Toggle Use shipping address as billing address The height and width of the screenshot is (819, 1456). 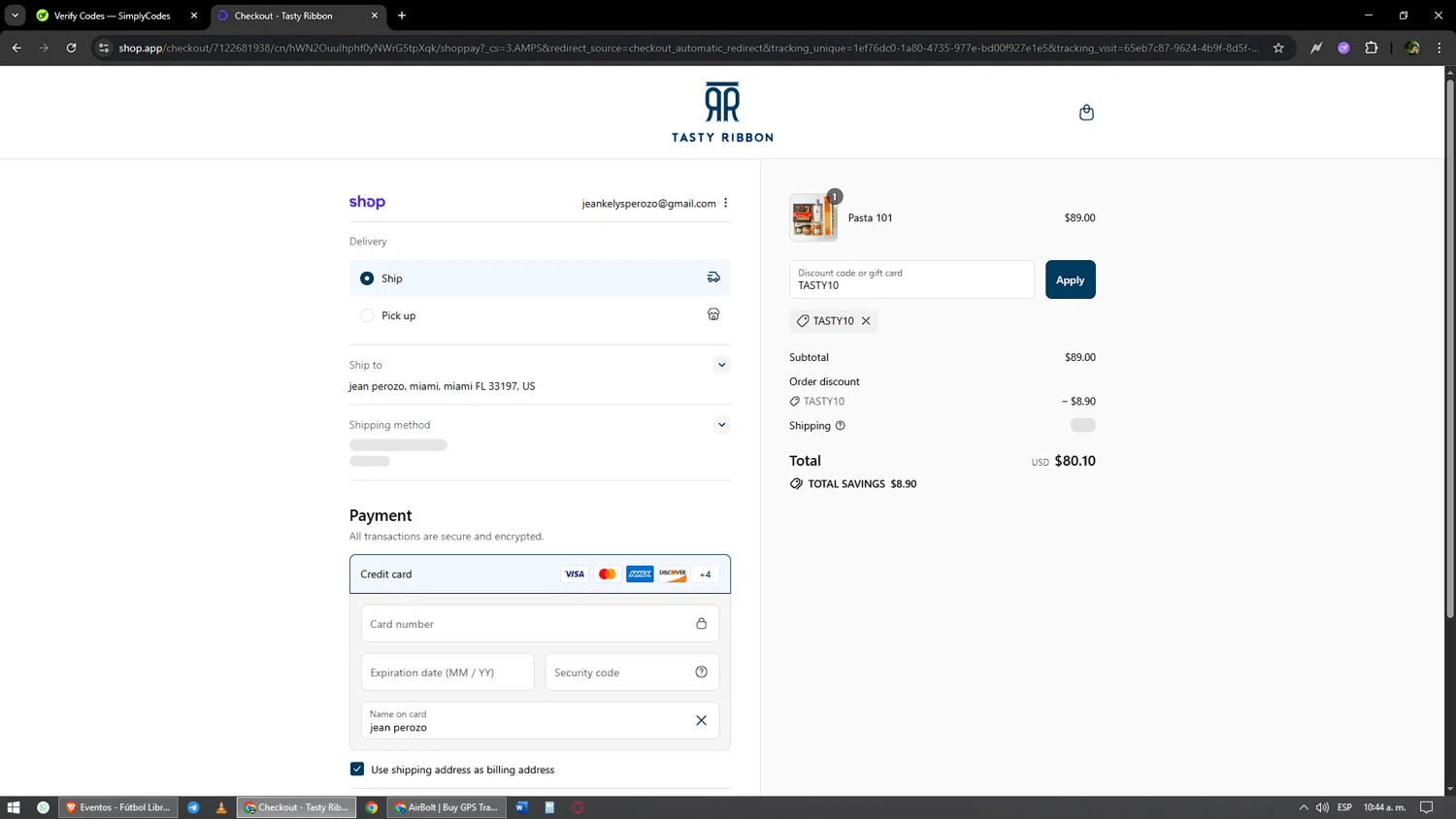[357, 769]
